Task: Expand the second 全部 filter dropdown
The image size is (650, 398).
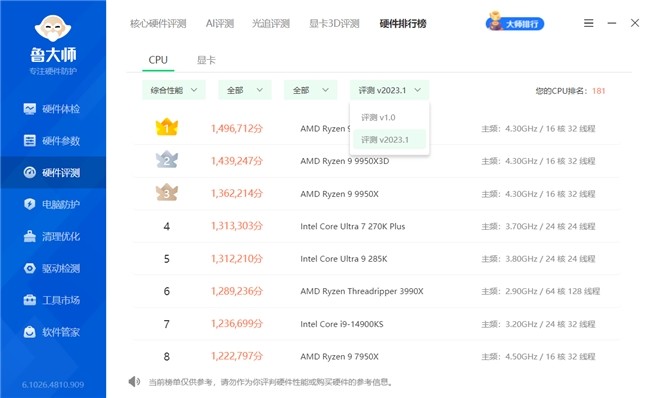Action: (x=310, y=90)
